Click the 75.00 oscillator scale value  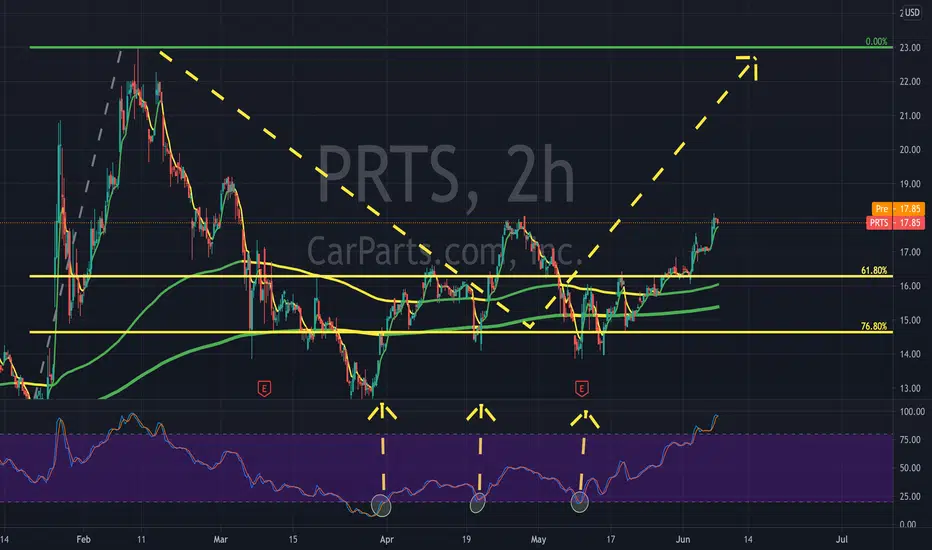click(910, 440)
